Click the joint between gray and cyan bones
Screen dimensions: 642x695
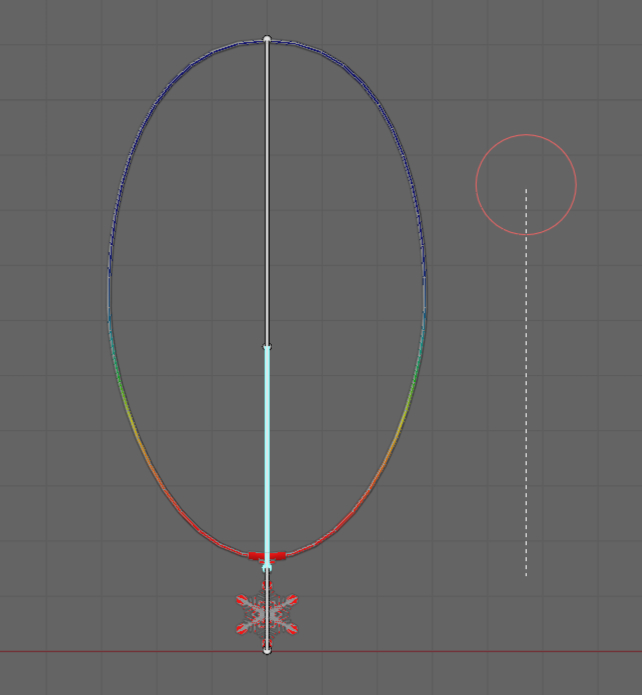[267, 347]
